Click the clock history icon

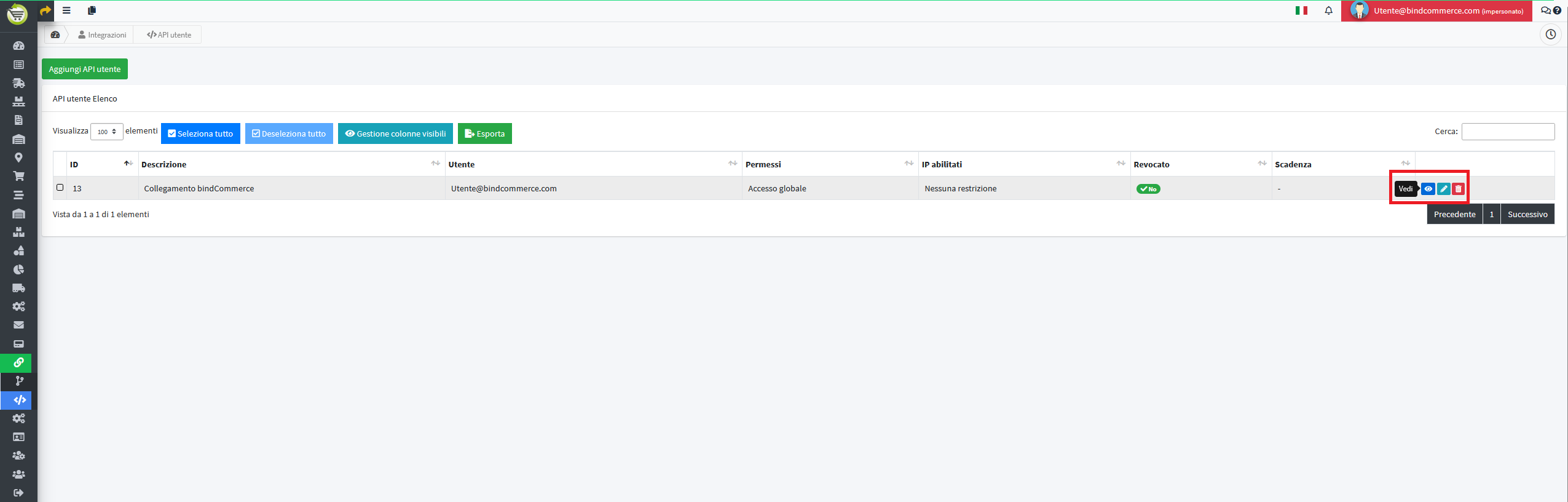(1550, 34)
